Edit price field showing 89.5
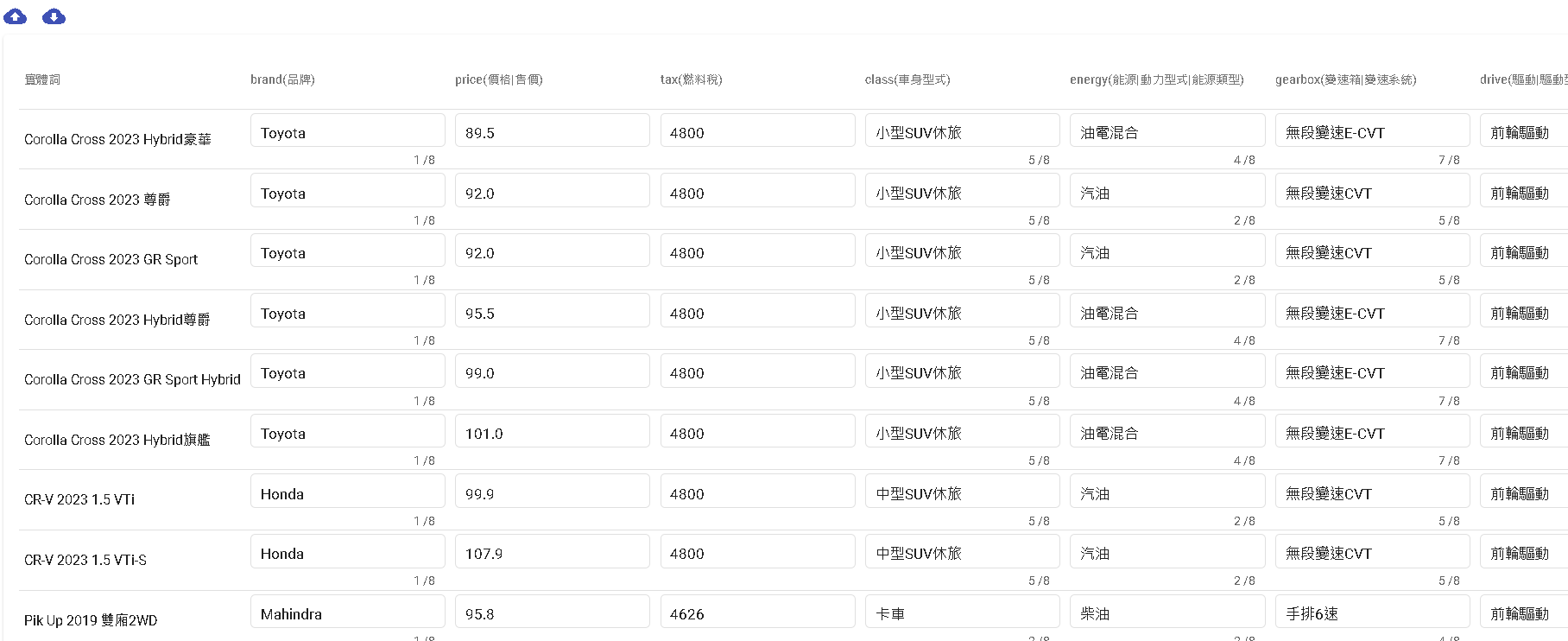 pyautogui.click(x=553, y=130)
